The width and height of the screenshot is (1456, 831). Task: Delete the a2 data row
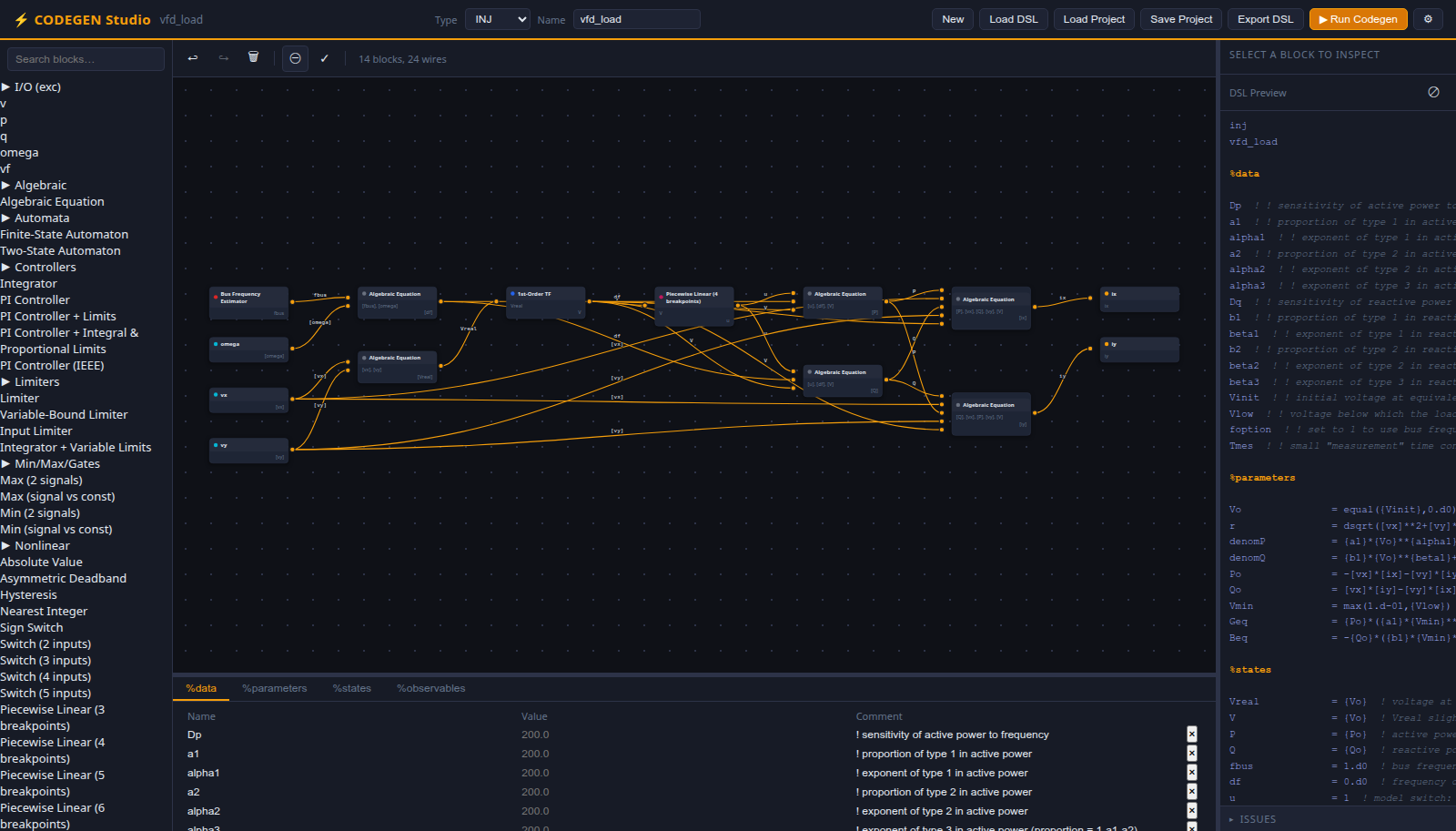[x=1192, y=792]
